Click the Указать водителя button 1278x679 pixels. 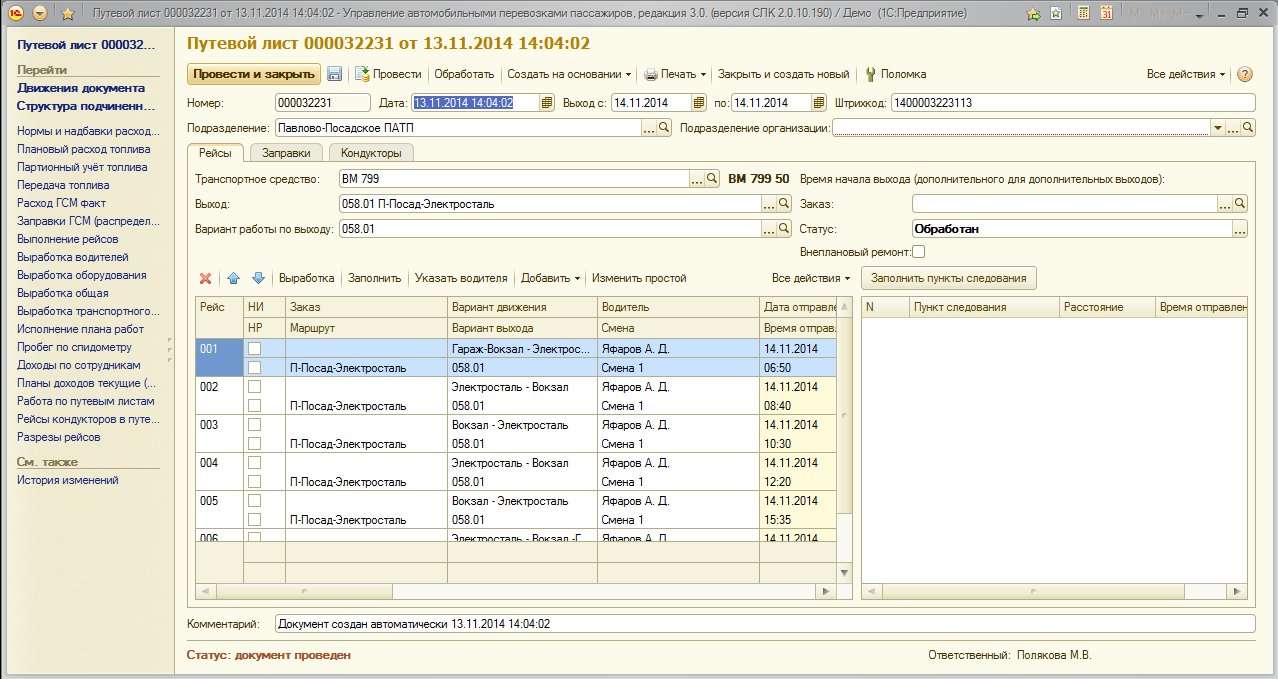coord(461,278)
